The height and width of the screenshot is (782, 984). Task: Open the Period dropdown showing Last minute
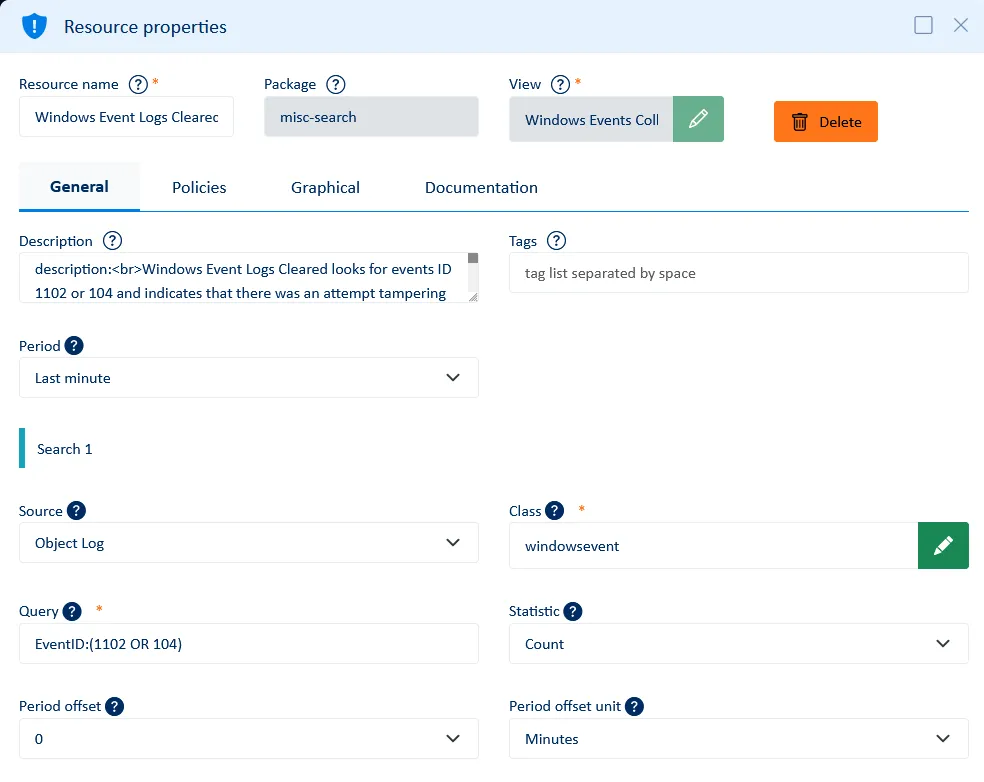[x=248, y=379]
